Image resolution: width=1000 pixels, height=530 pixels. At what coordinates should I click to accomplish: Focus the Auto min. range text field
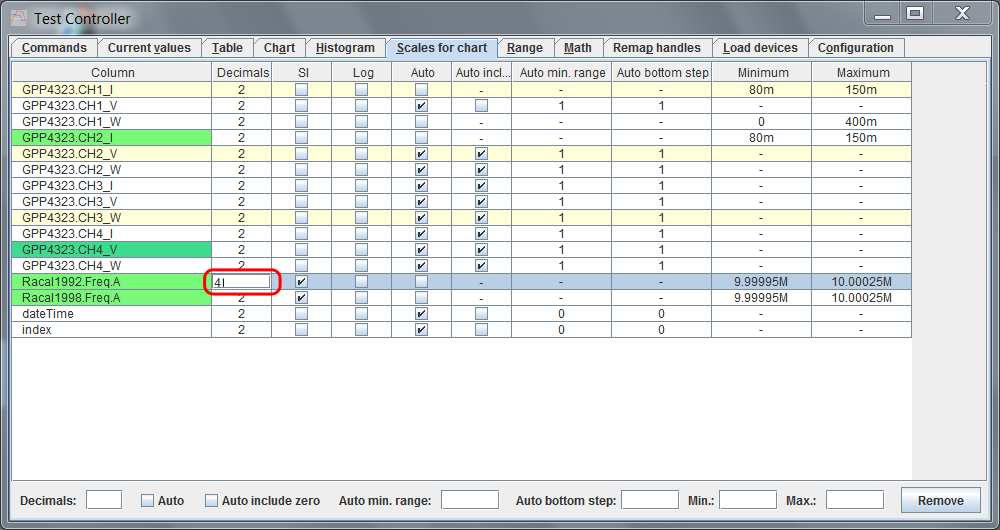(x=469, y=500)
